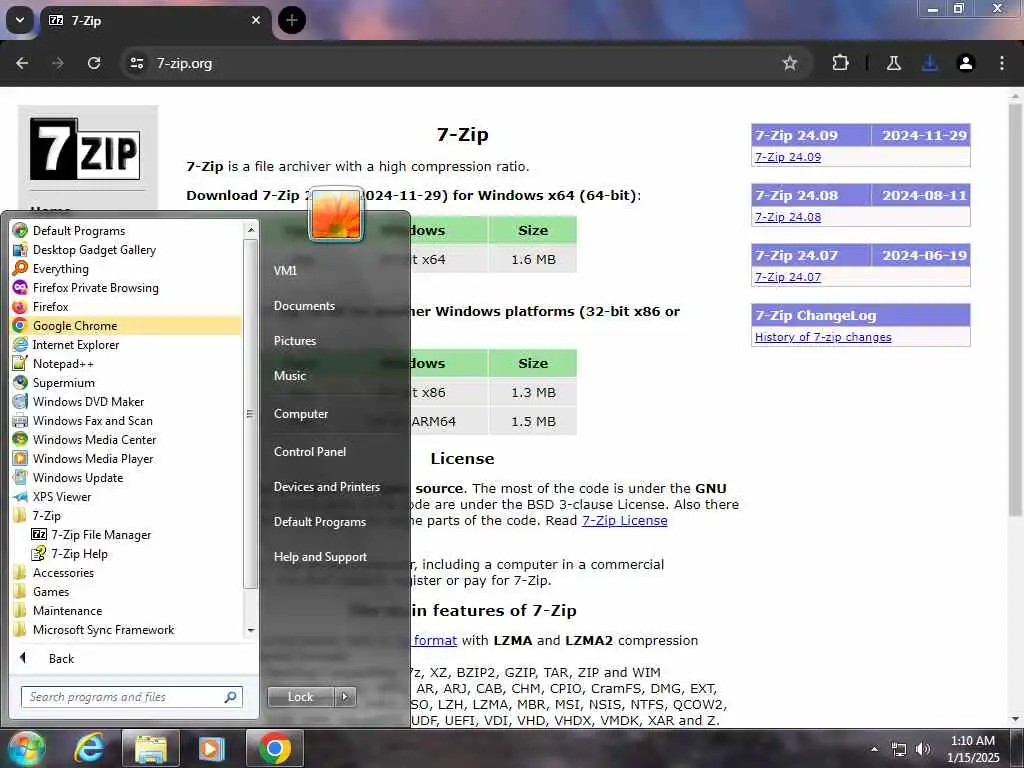Bookmark this page with the star
The width and height of the screenshot is (1024, 768).
(790, 63)
